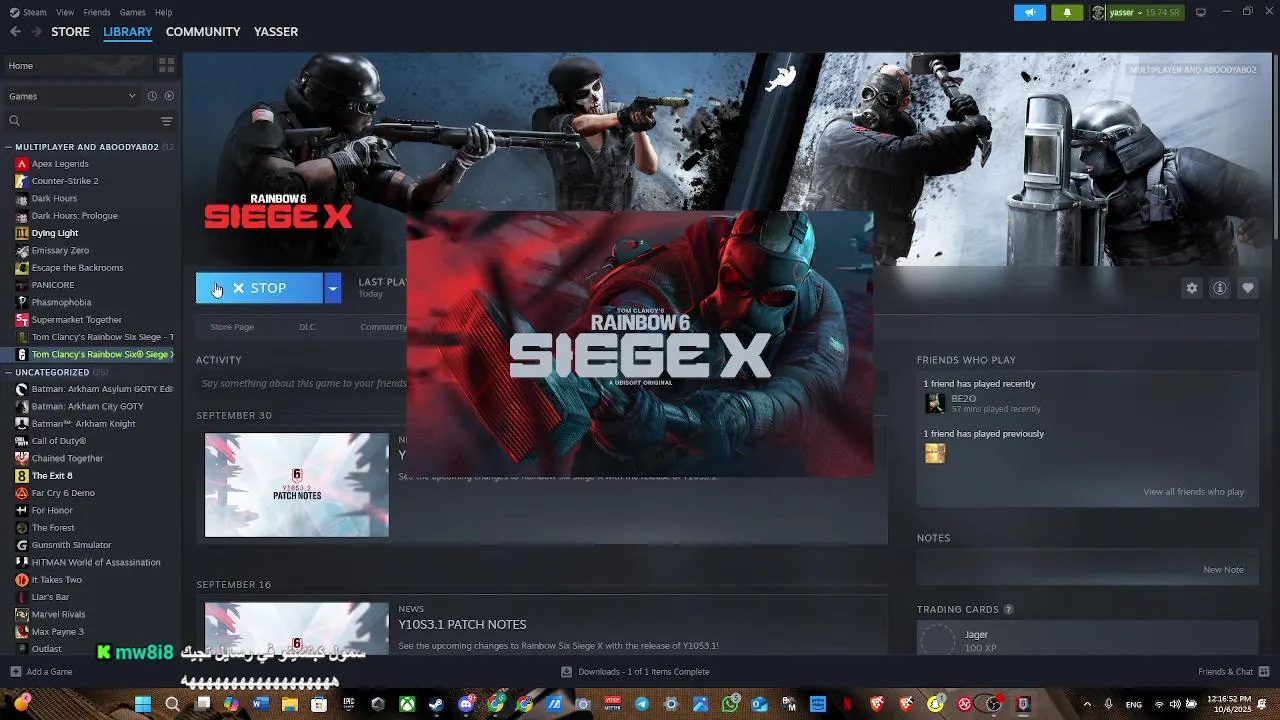Go to the Library tab

point(128,31)
